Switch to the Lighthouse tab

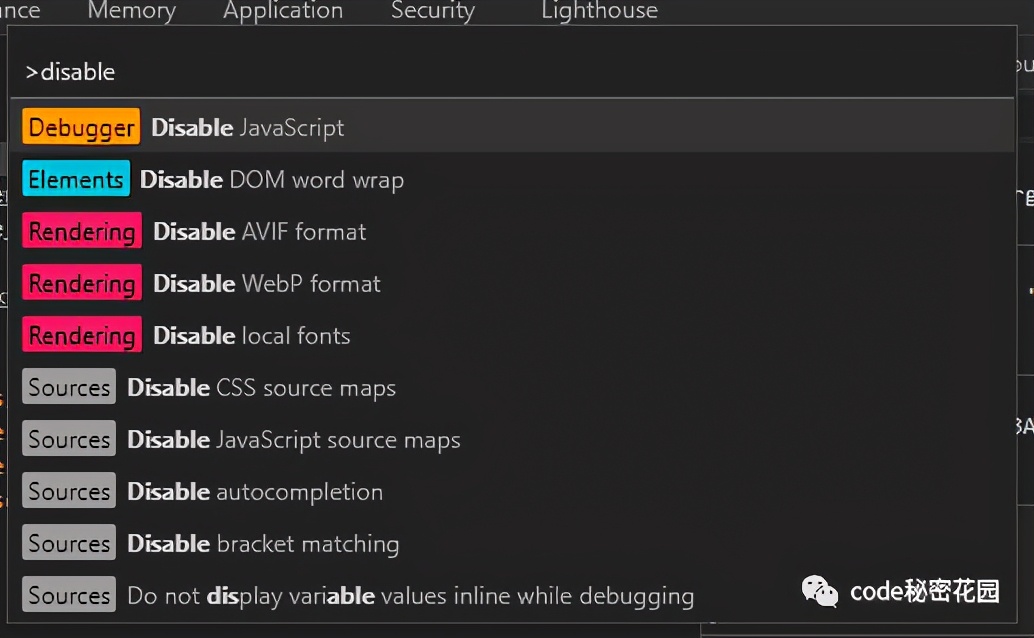[x=598, y=11]
